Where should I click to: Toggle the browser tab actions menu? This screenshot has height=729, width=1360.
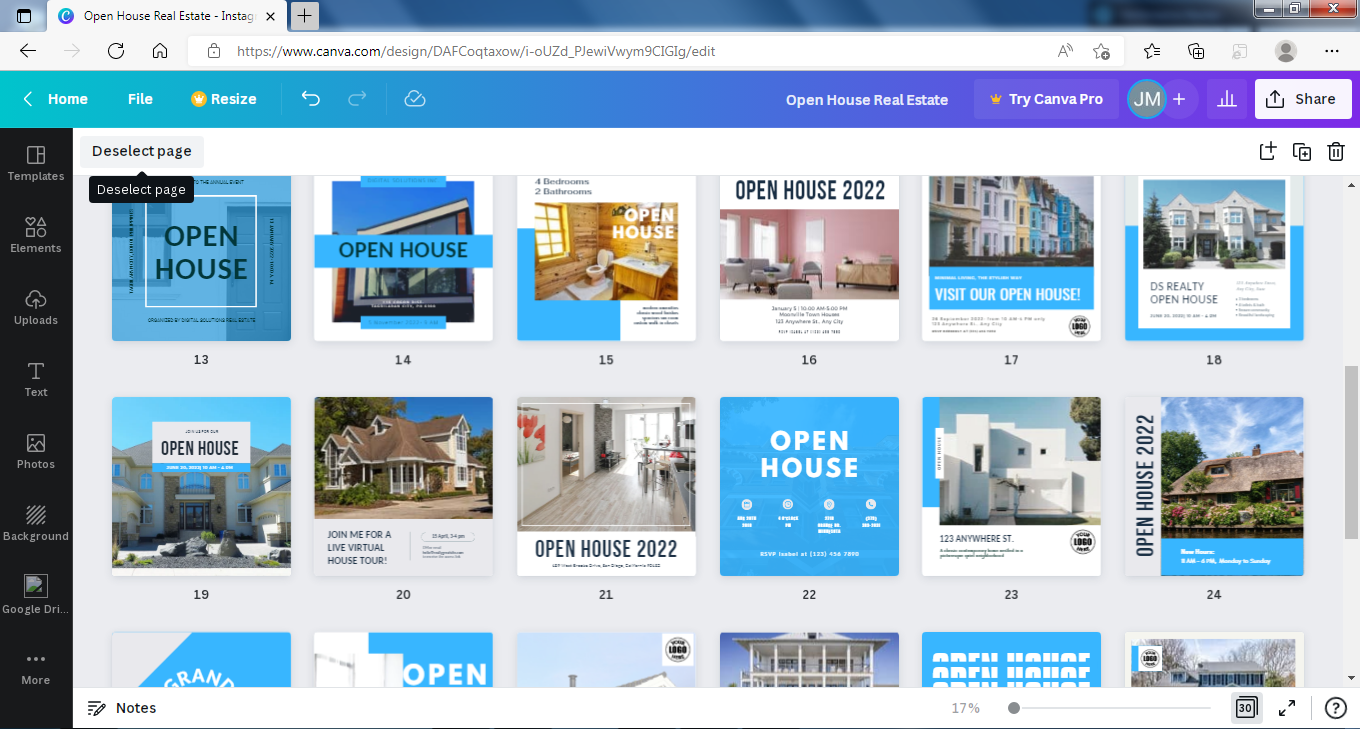(x=24, y=16)
